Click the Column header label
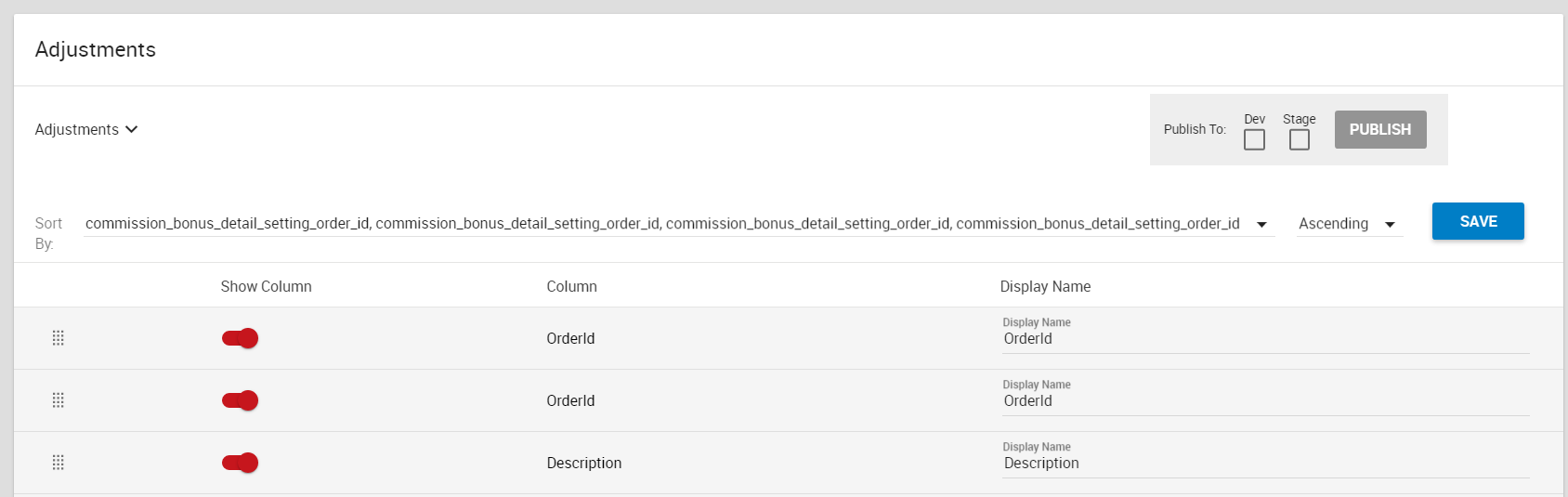This screenshot has height=497, width=1568. pos(571,286)
